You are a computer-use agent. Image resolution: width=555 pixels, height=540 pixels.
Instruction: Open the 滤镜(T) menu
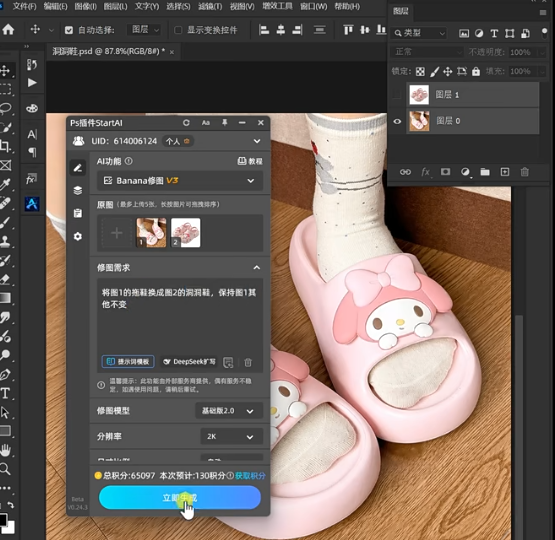click(x=210, y=6)
